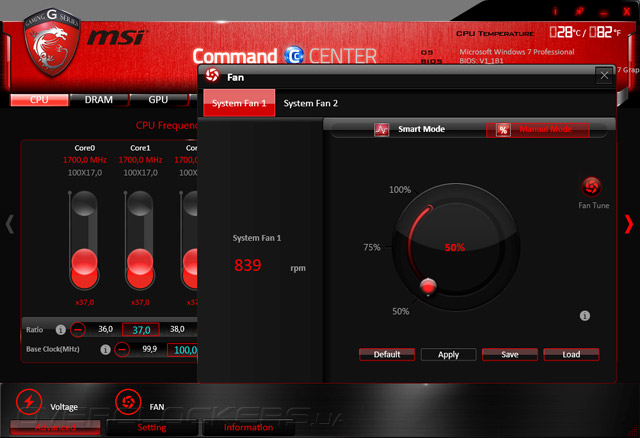Close the Fan dialog
The width and height of the screenshot is (640, 438).
pyautogui.click(x=604, y=76)
